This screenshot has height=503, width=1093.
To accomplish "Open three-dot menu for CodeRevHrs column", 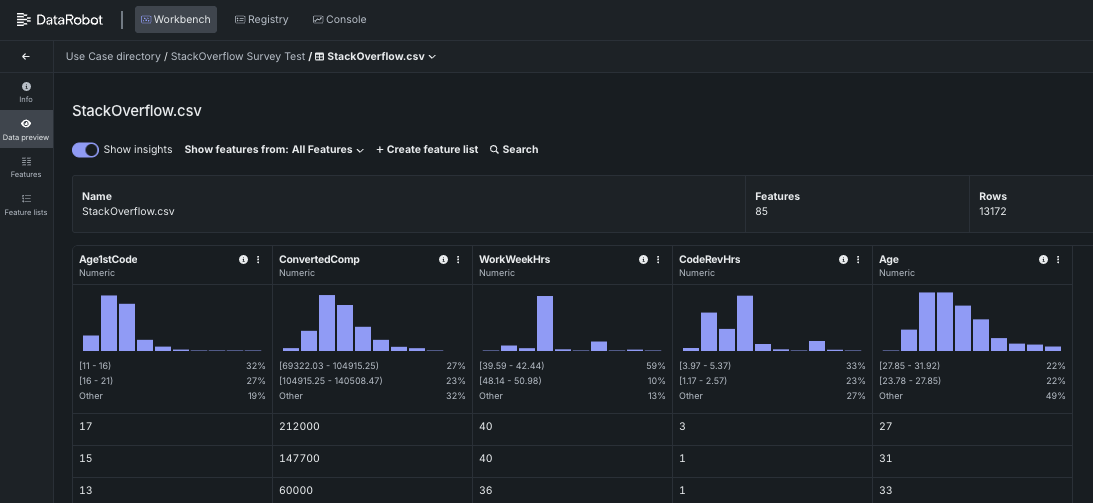I will tap(858, 260).
